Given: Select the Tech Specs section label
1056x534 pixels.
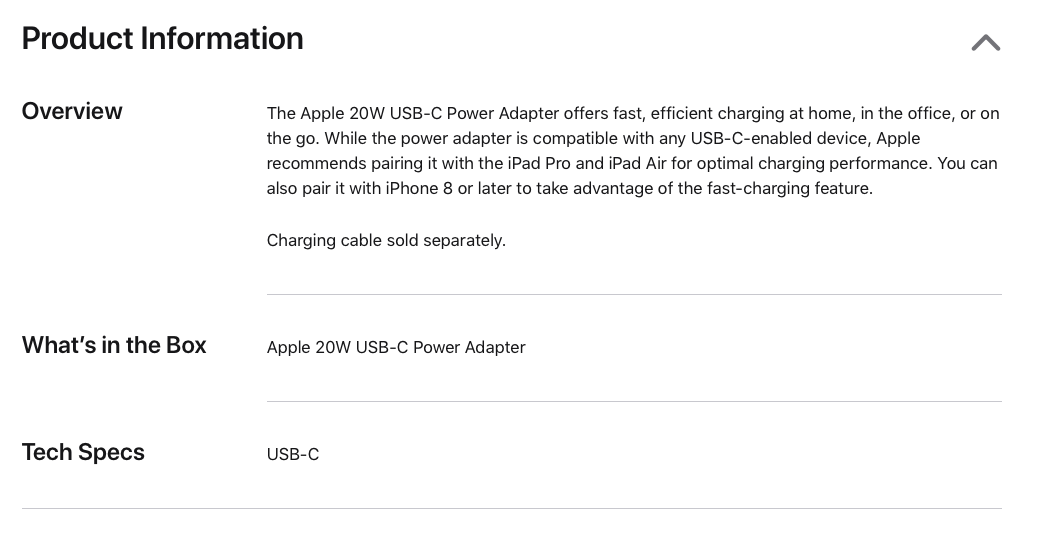Looking at the screenshot, I should pyautogui.click(x=83, y=452).
